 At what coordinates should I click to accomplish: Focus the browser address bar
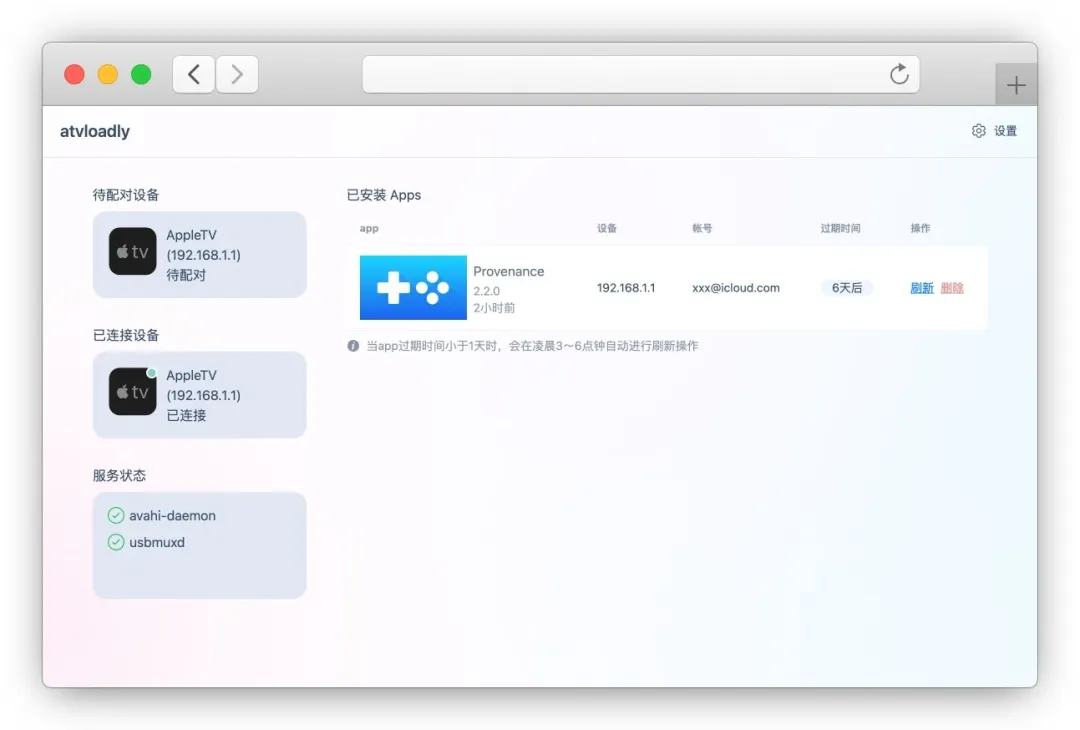click(x=641, y=74)
